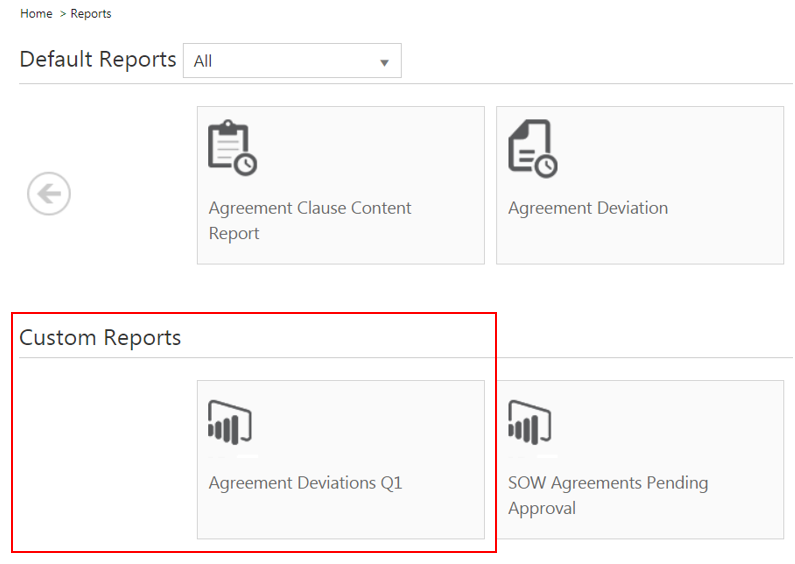
Task: Click the Default Reports section heading
Action: click(x=98, y=59)
